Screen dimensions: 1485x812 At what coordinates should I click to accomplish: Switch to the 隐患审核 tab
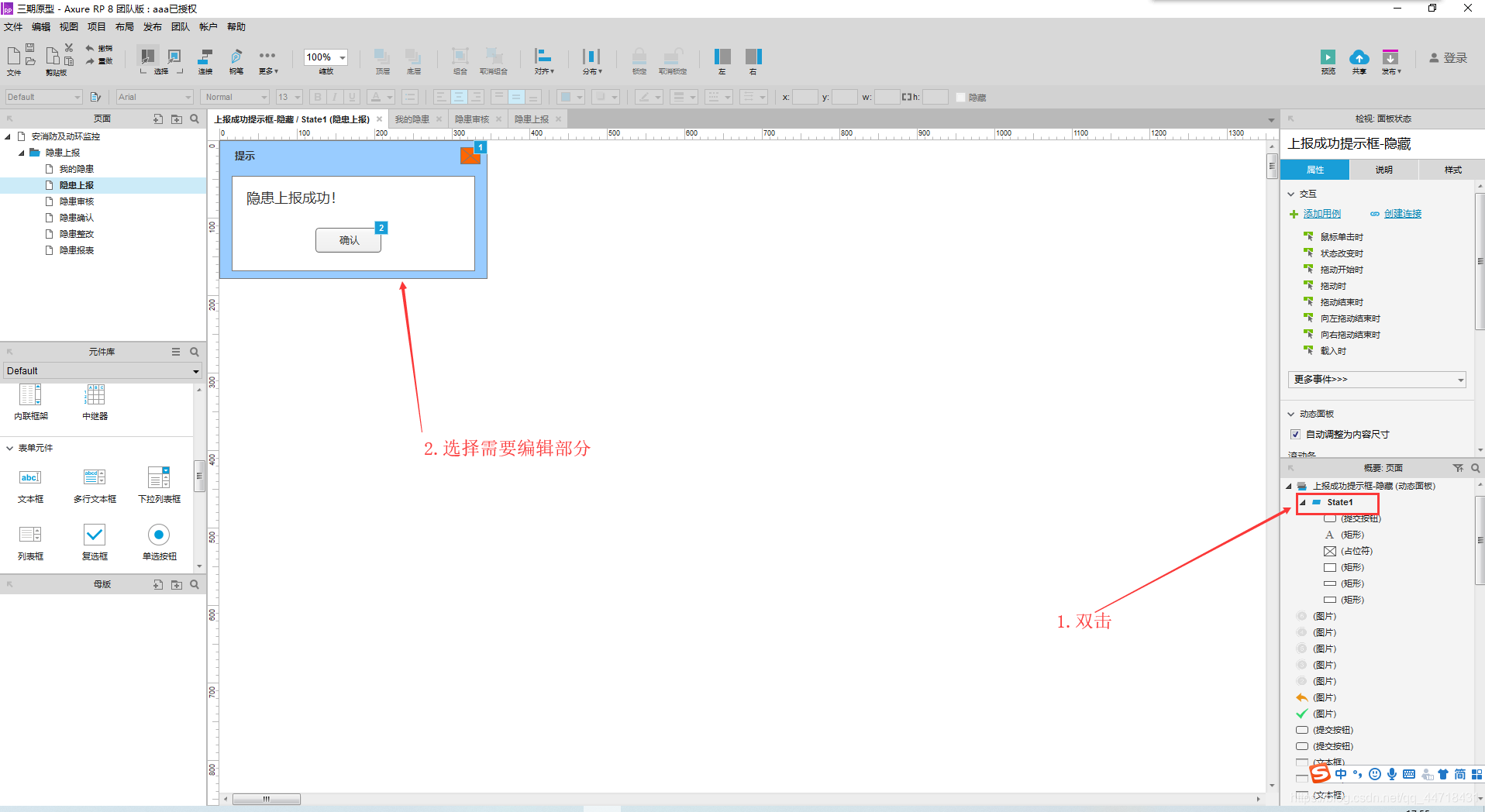point(472,119)
